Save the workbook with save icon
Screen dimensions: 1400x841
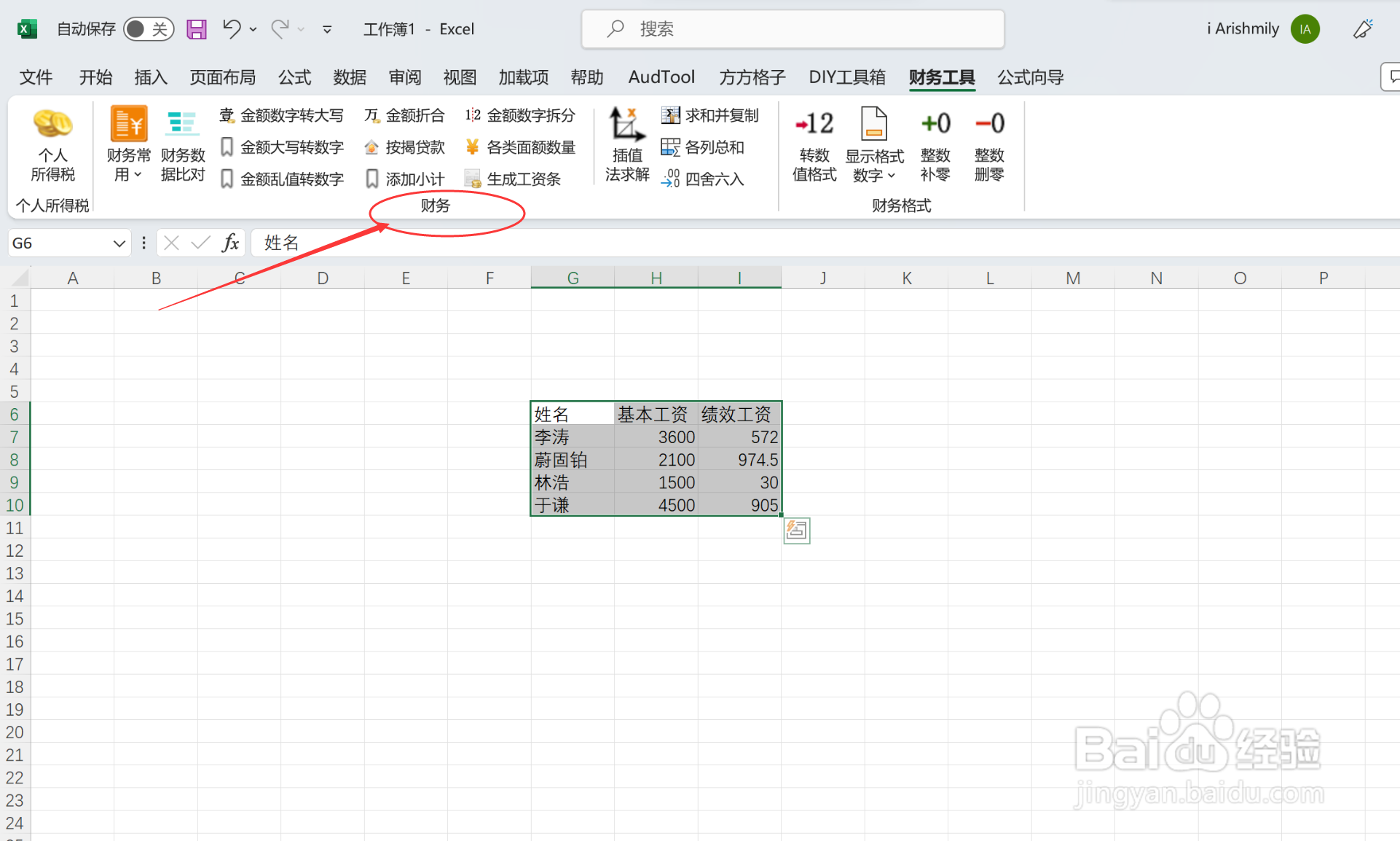point(197,29)
